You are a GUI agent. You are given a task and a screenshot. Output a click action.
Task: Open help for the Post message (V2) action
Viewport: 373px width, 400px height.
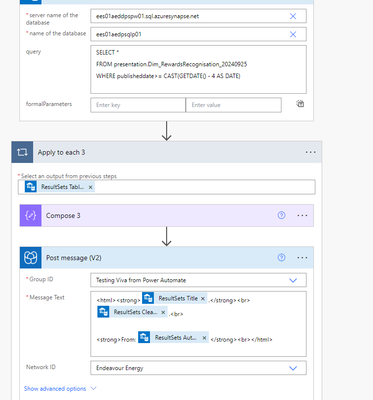point(281,257)
